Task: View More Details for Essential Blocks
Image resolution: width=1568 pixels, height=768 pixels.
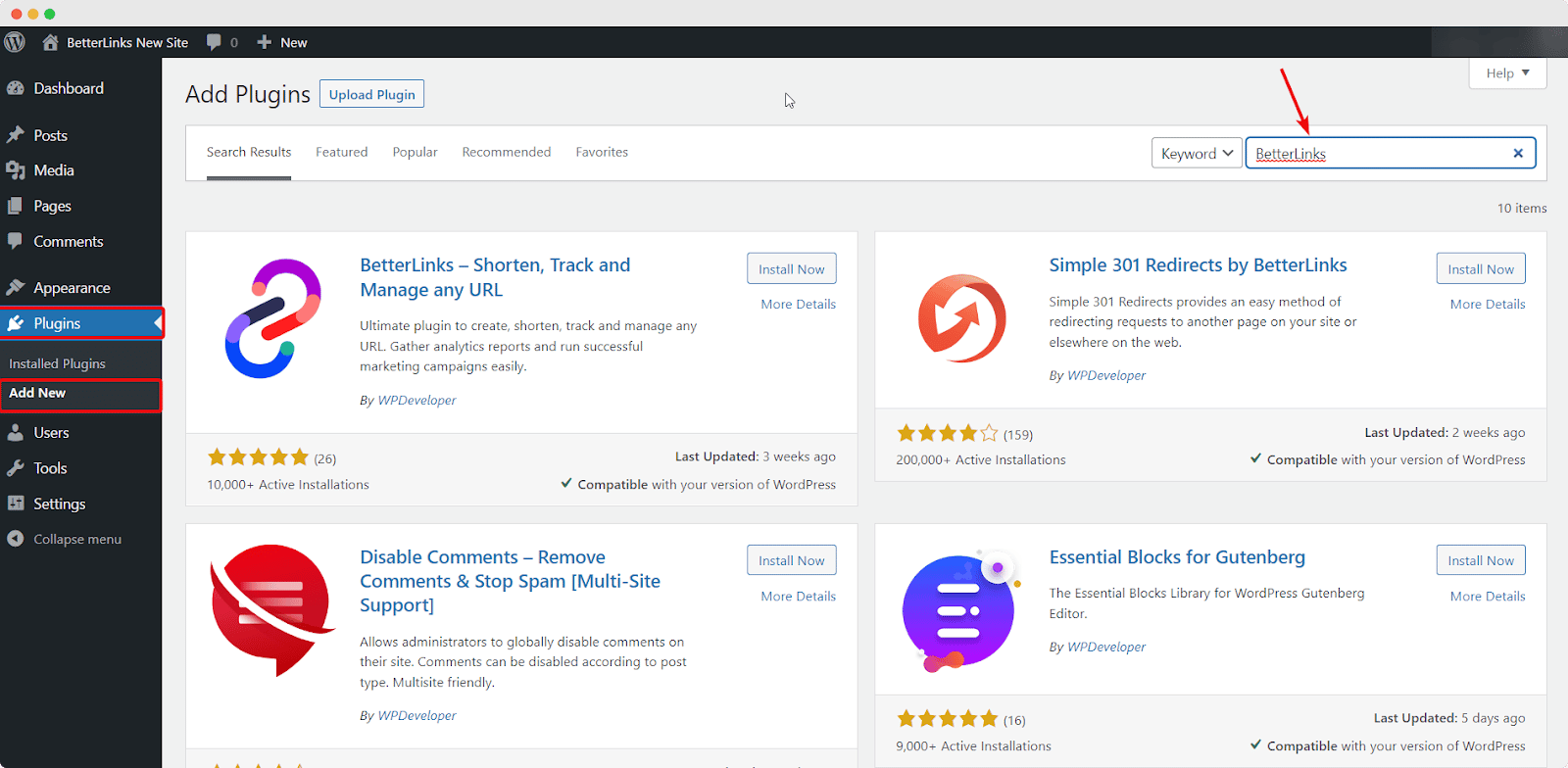Action: point(1488,596)
